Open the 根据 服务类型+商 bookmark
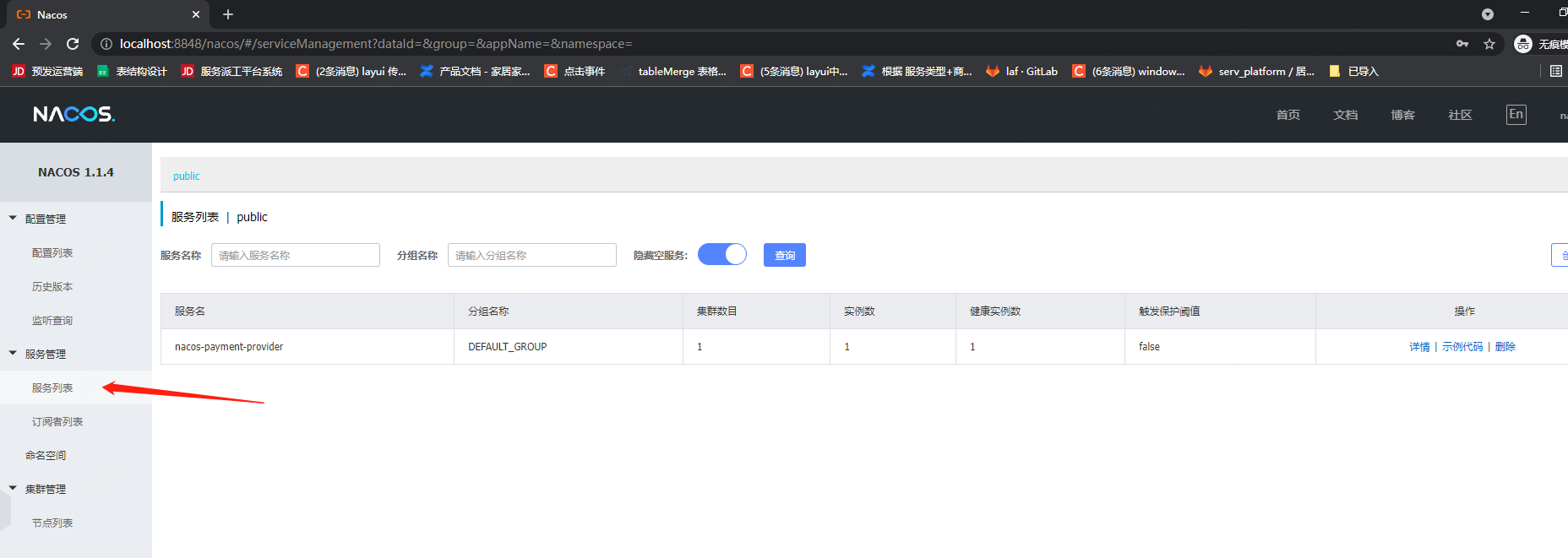This screenshot has height=558, width=1568. pyautogui.click(x=917, y=71)
